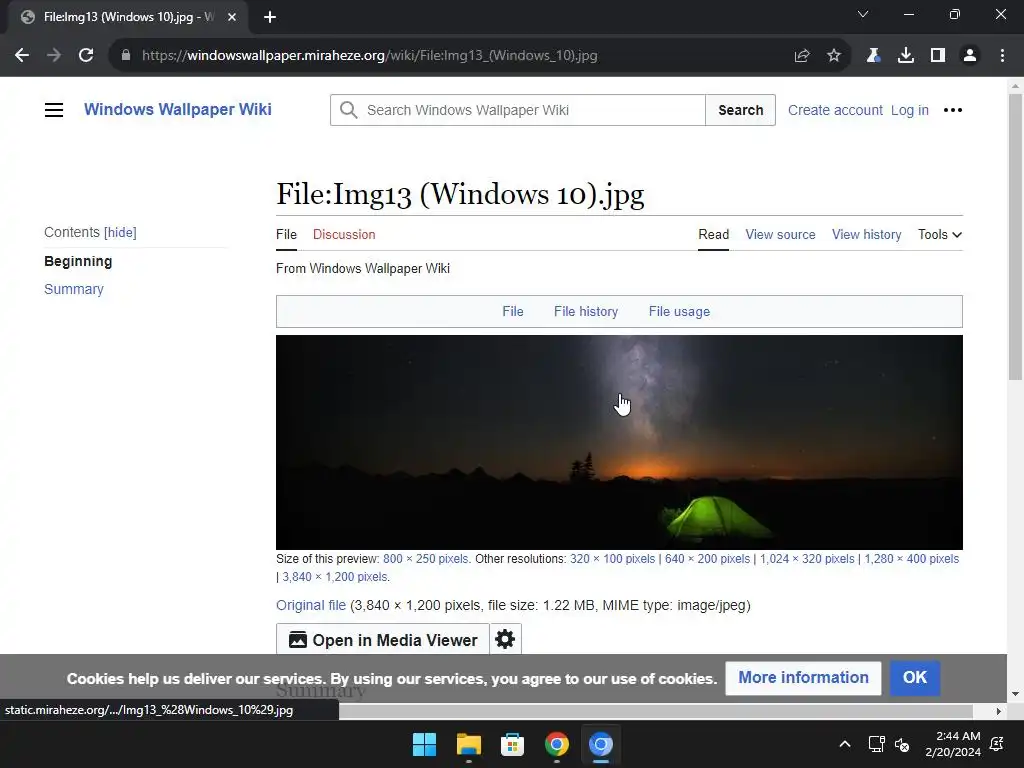The image size is (1024, 768).
Task: Bookmark this page with star
Action: coord(834,56)
